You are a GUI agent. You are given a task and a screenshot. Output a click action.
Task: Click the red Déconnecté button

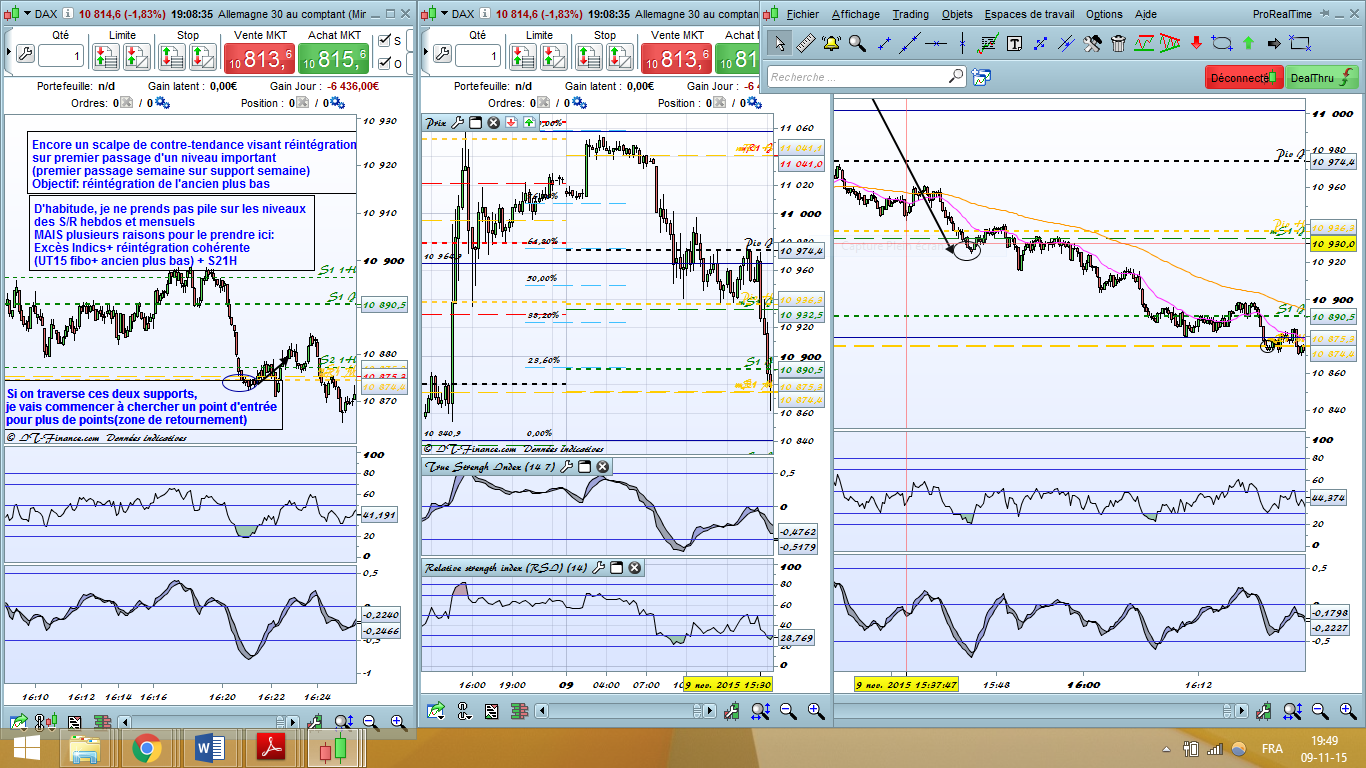coord(1243,77)
